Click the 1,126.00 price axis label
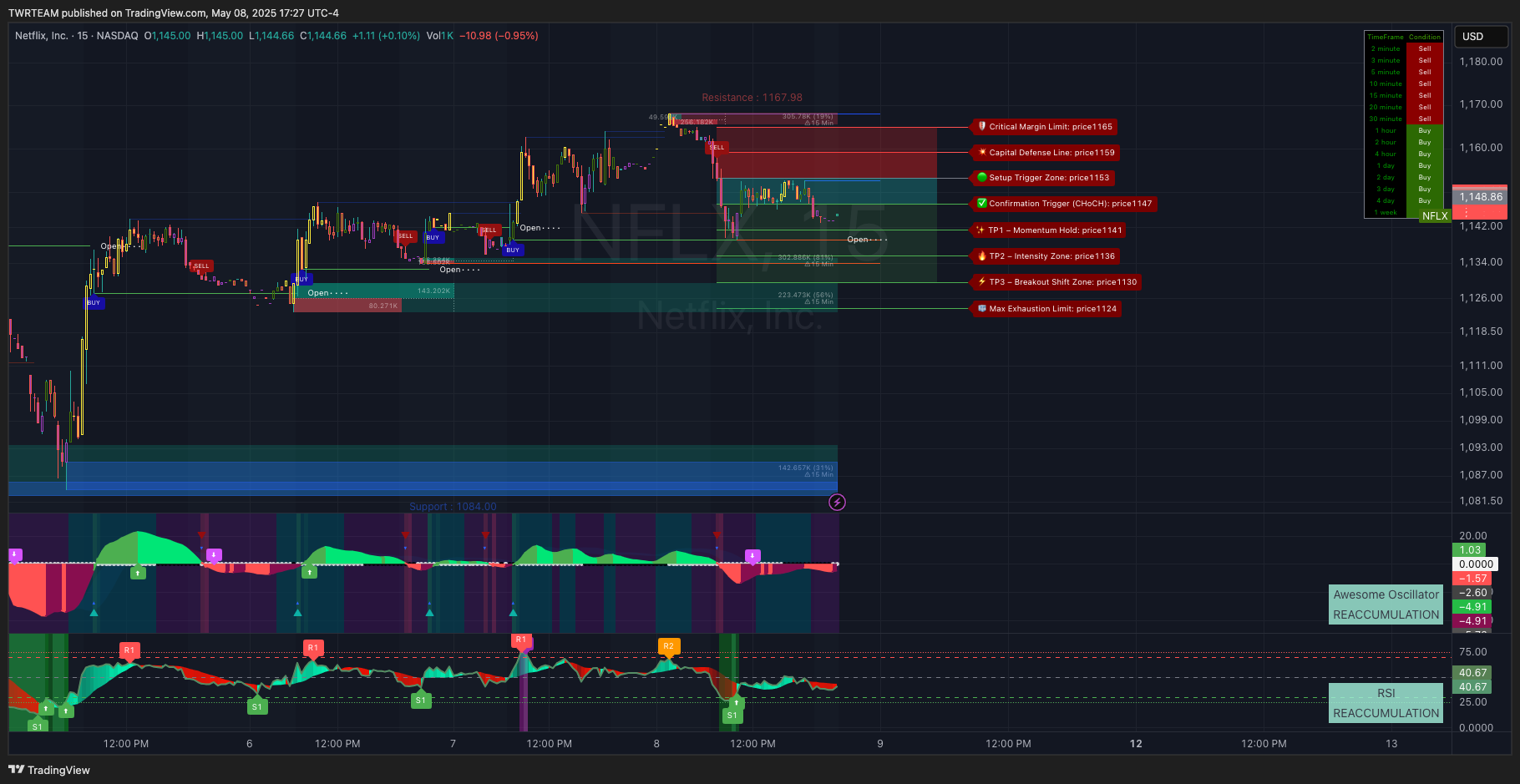 coord(1481,298)
